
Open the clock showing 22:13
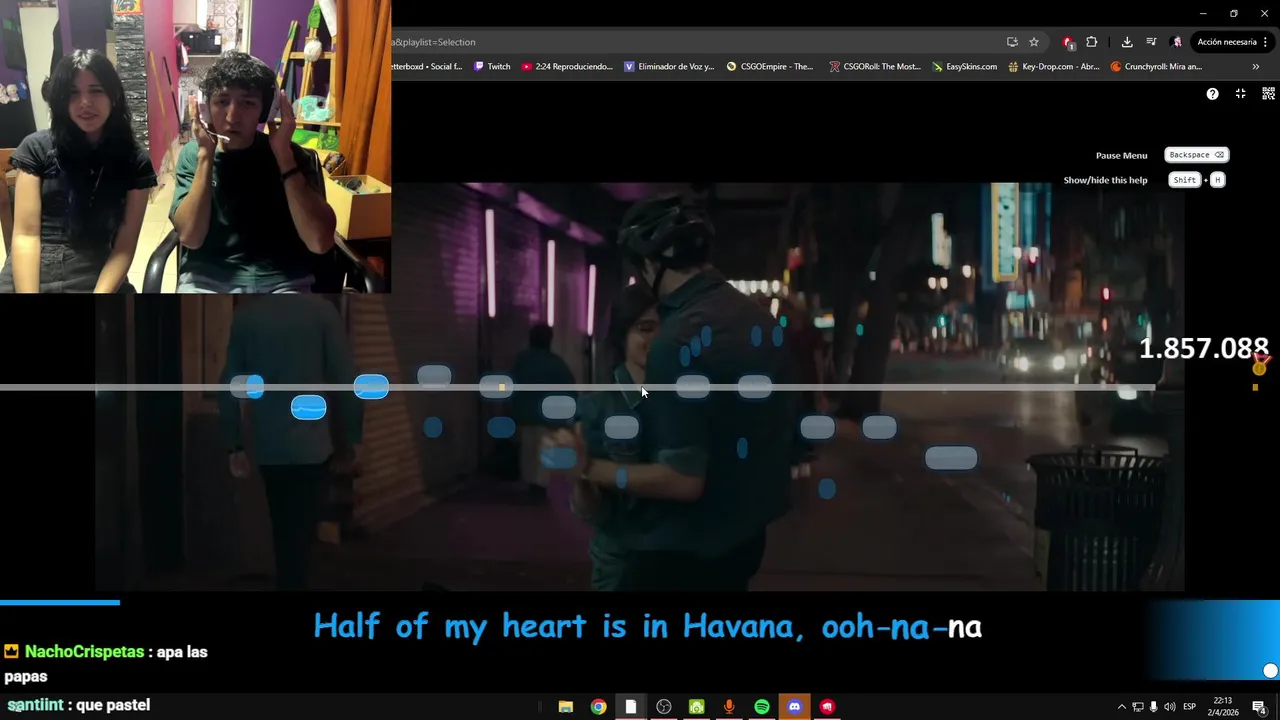pos(1223,706)
